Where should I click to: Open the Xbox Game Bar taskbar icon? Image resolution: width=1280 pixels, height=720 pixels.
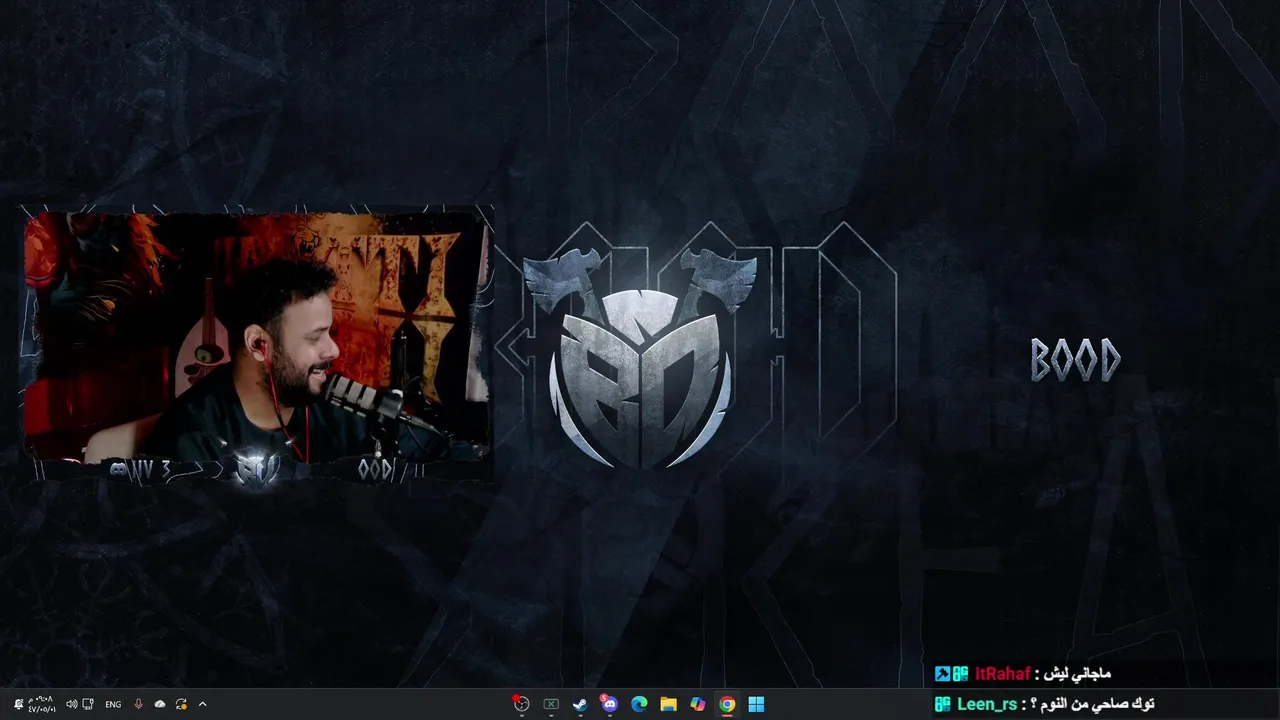coord(551,704)
